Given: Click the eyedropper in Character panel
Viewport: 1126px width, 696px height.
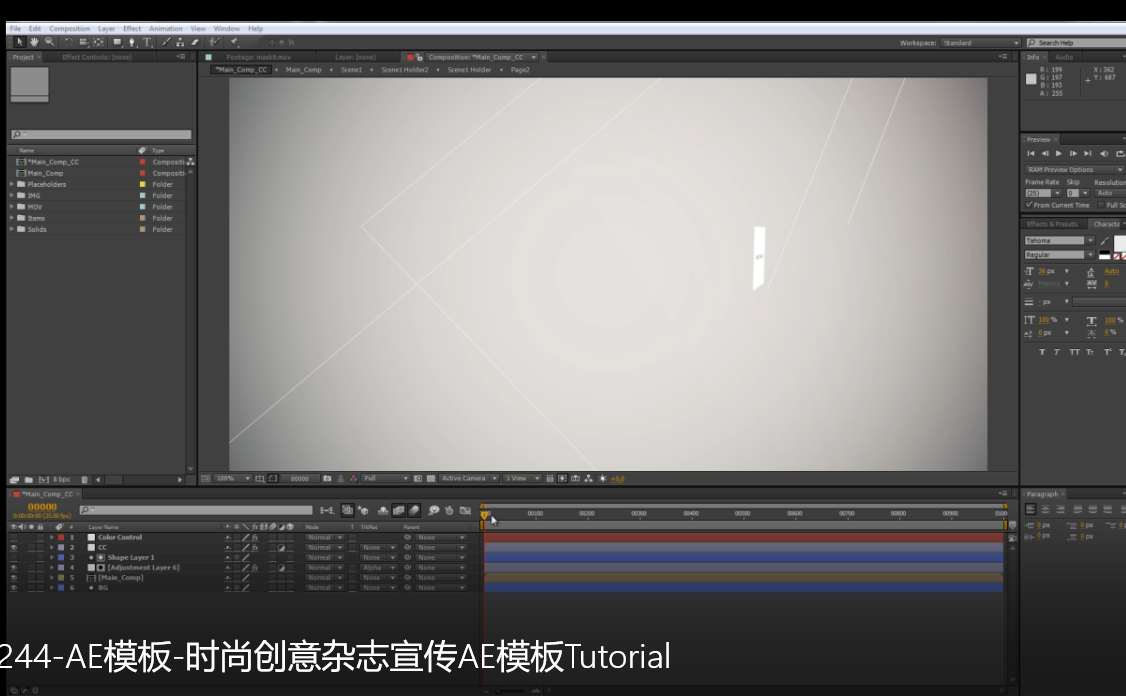Looking at the screenshot, I should pyautogui.click(x=1104, y=241).
